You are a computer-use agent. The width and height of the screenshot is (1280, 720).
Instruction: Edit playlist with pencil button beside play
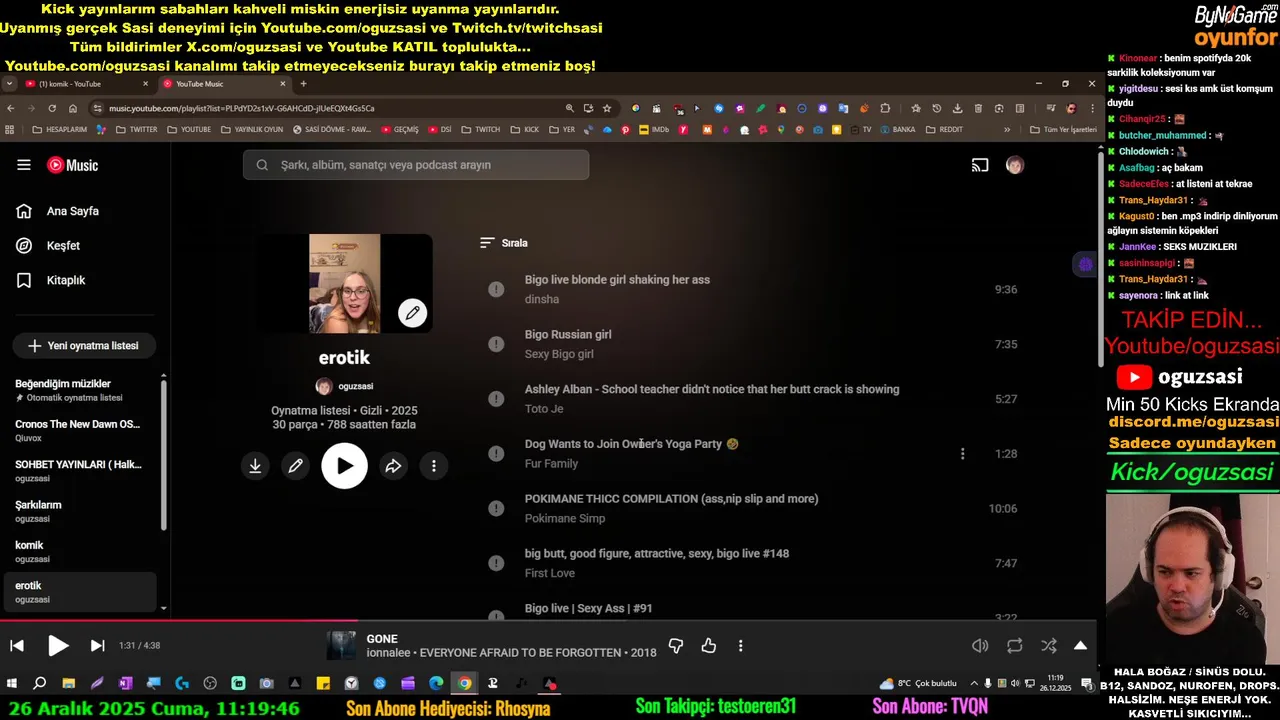pyautogui.click(x=295, y=466)
